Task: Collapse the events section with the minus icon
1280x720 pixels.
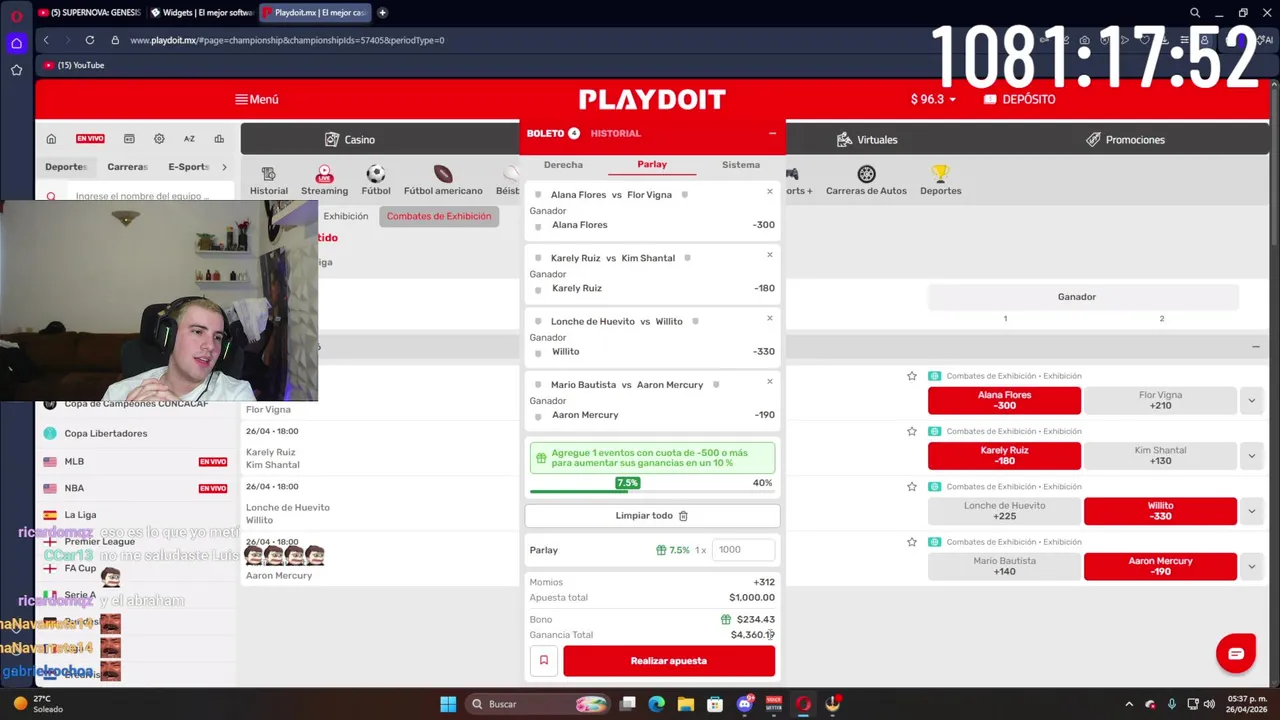Action: tap(1256, 347)
